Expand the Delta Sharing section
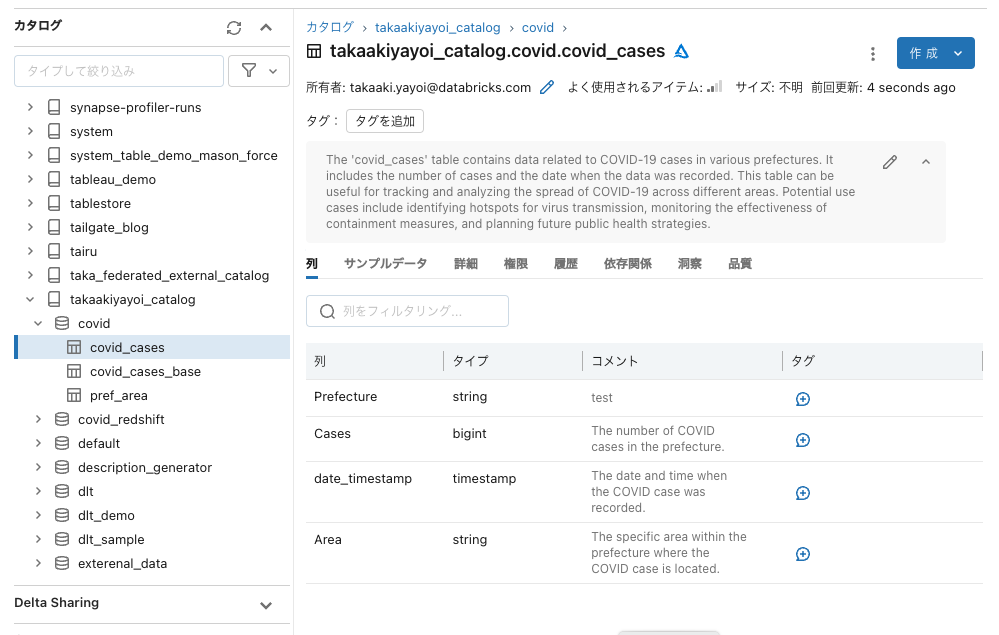 266,604
